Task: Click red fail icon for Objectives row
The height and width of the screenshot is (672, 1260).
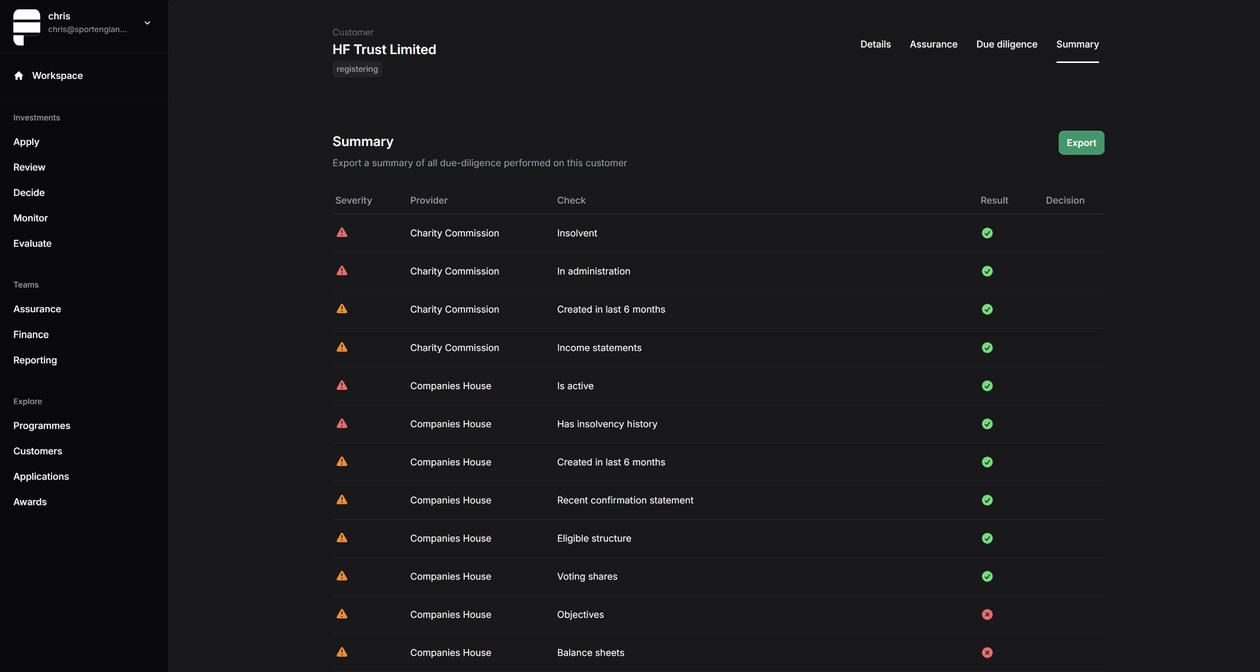Action: pyautogui.click(x=987, y=615)
